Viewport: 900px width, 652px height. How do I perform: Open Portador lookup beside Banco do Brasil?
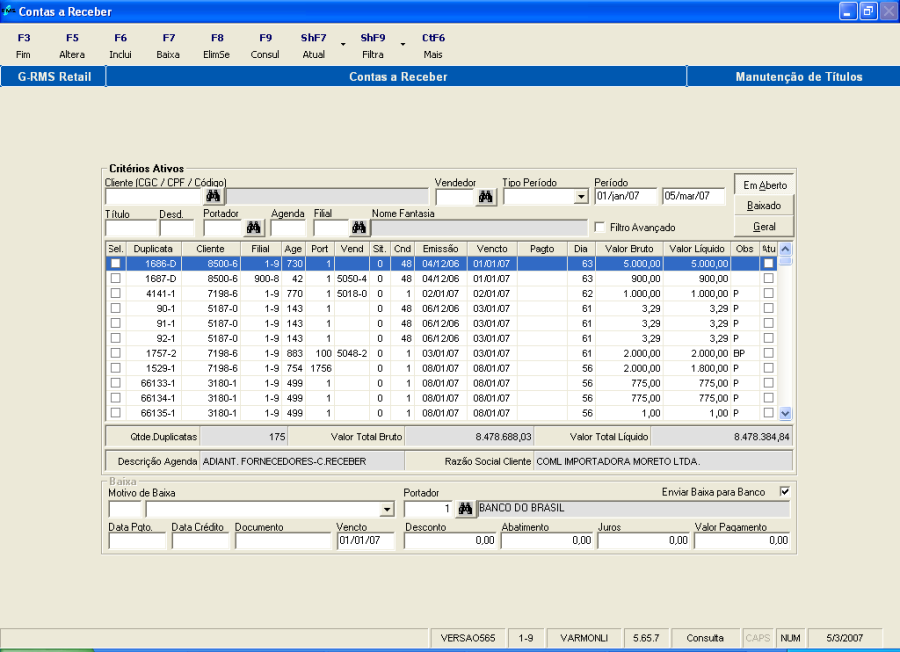[x=464, y=509]
